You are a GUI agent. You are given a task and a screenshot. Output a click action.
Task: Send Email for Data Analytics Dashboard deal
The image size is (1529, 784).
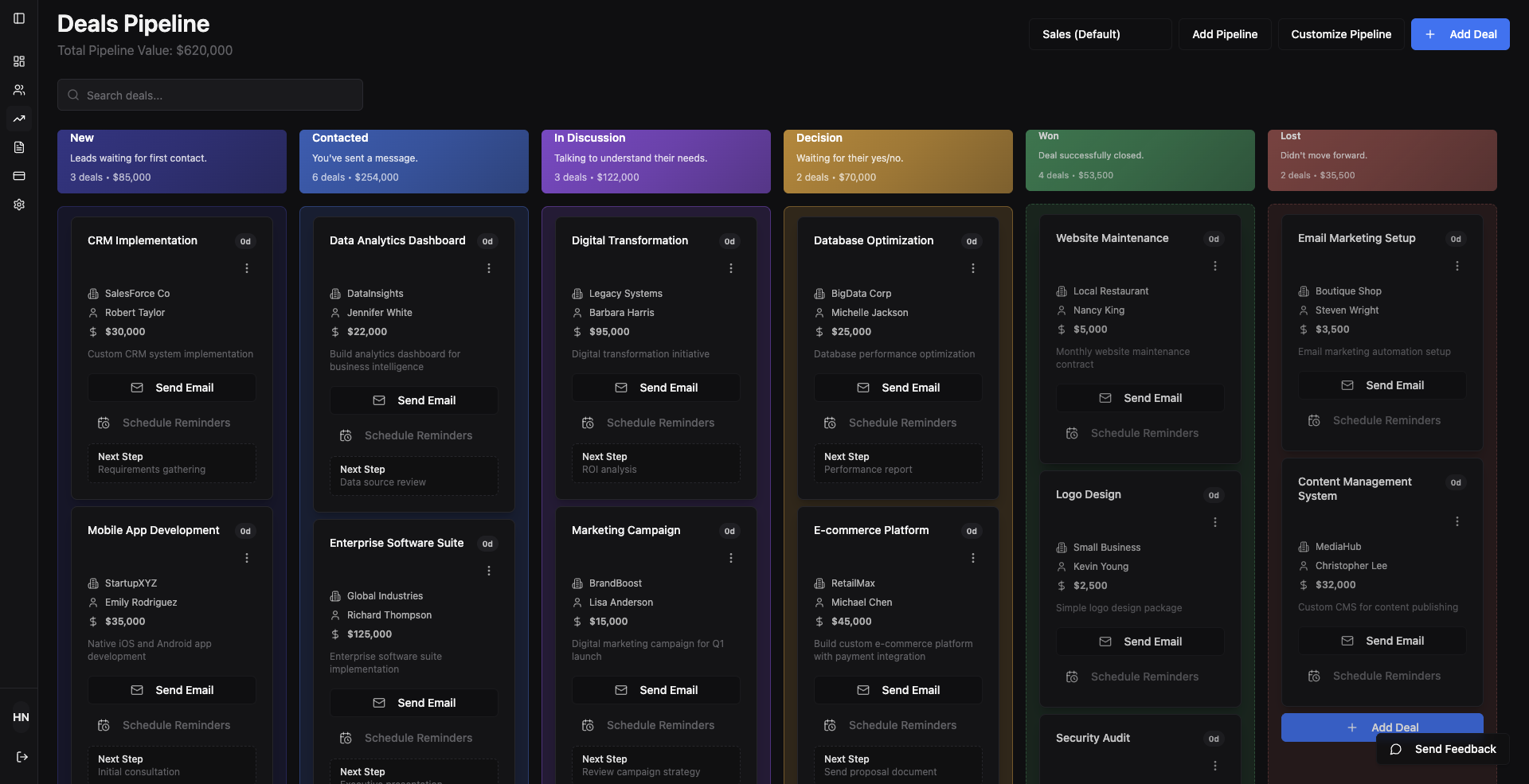tap(414, 400)
